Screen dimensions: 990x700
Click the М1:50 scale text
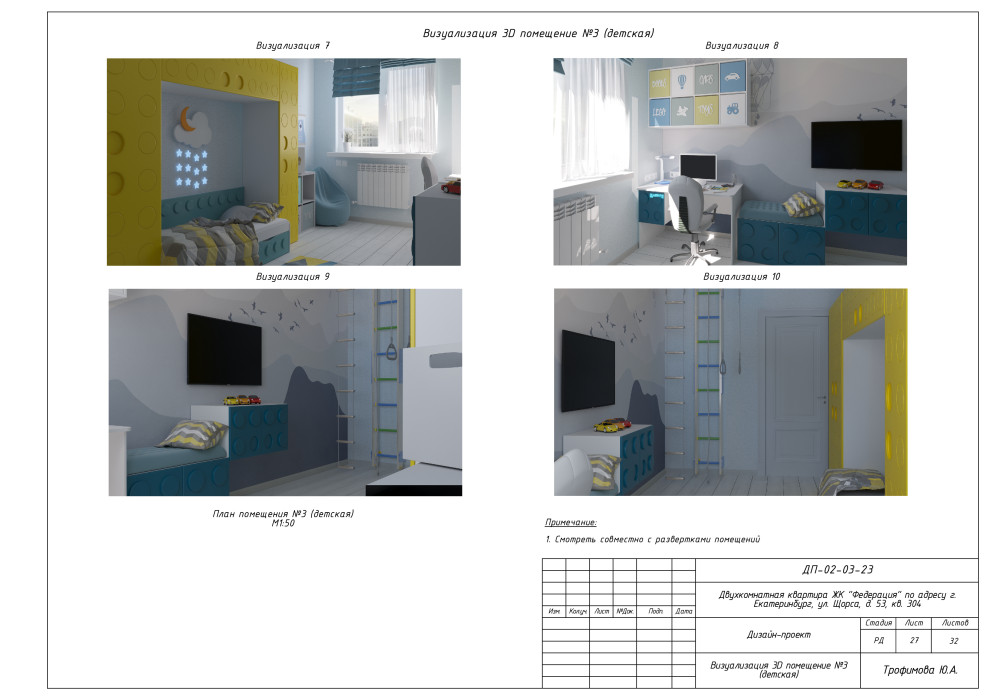283,523
